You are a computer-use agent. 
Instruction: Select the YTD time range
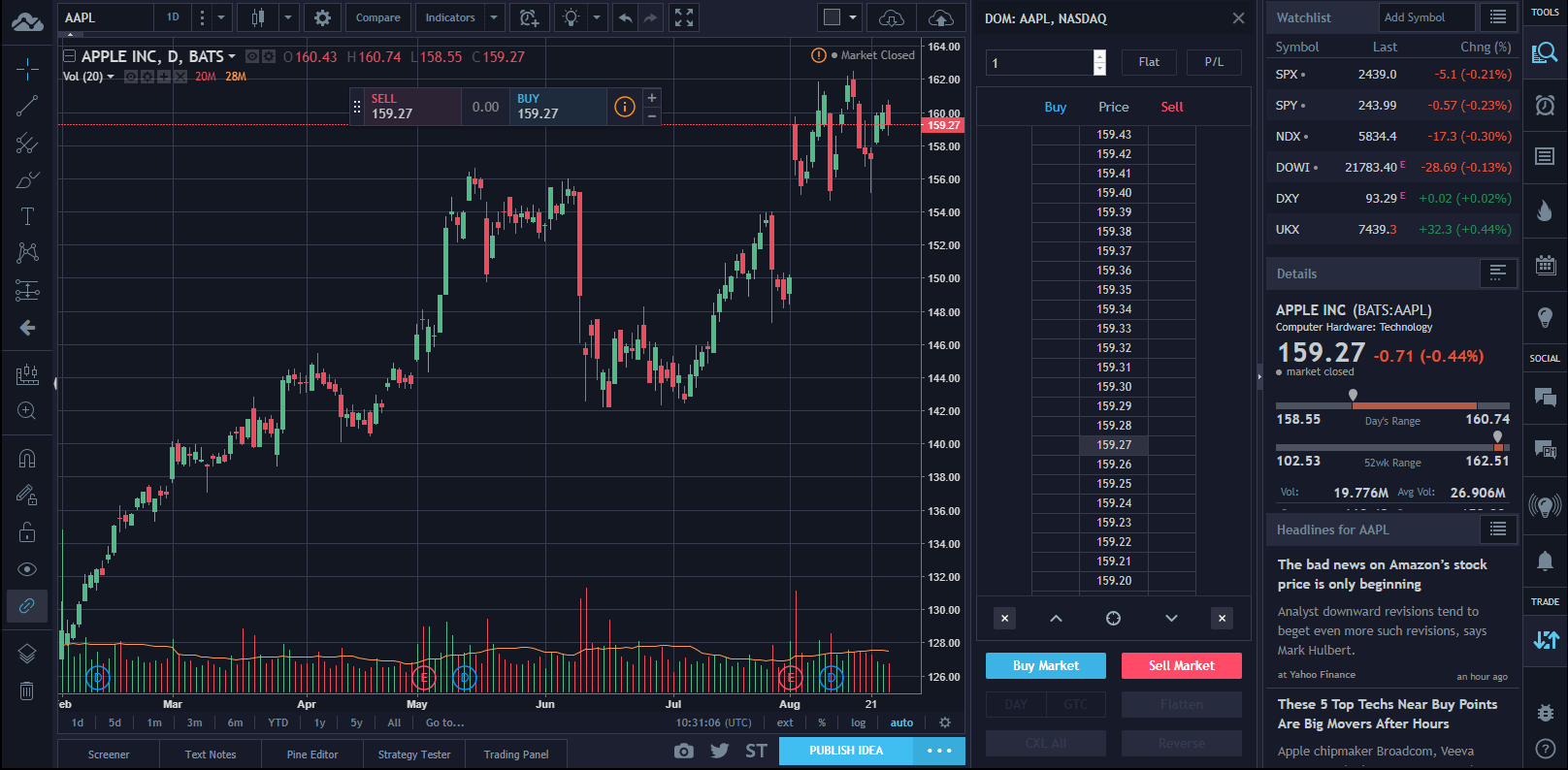(278, 722)
